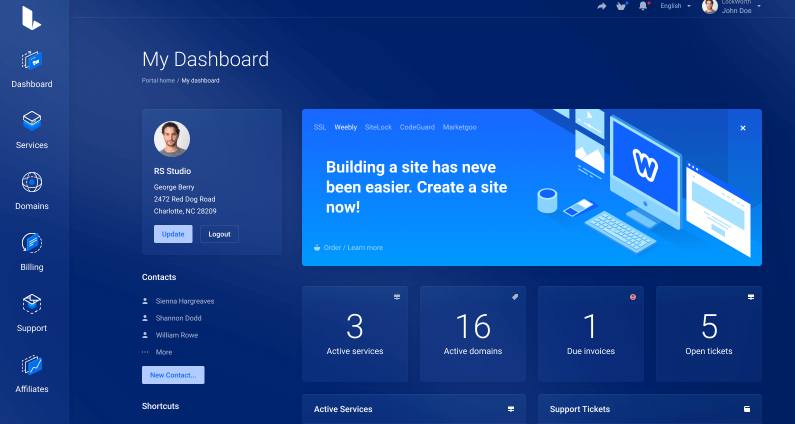Open the shopping basket icon
This screenshot has width=795, height=424.
pyautogui.click(x=622, y=6)
